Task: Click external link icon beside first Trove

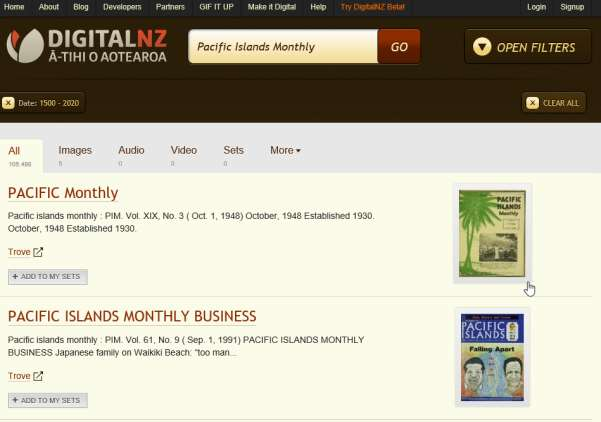Action: pos(38,252)
